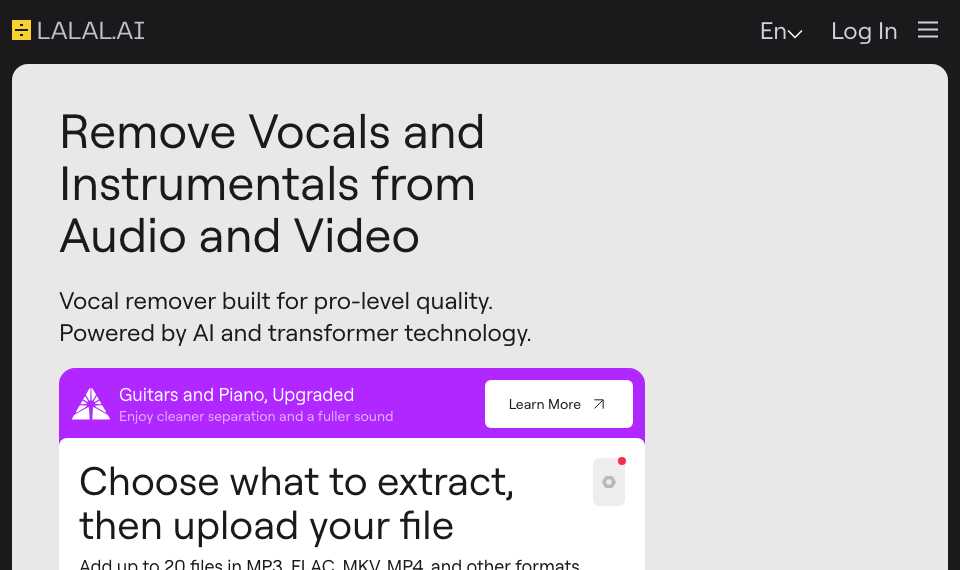The width and height of the screenshot is (960, 570).
Task: Click the Vocal remover built for pro-level text
Action: tap(276, 301)
